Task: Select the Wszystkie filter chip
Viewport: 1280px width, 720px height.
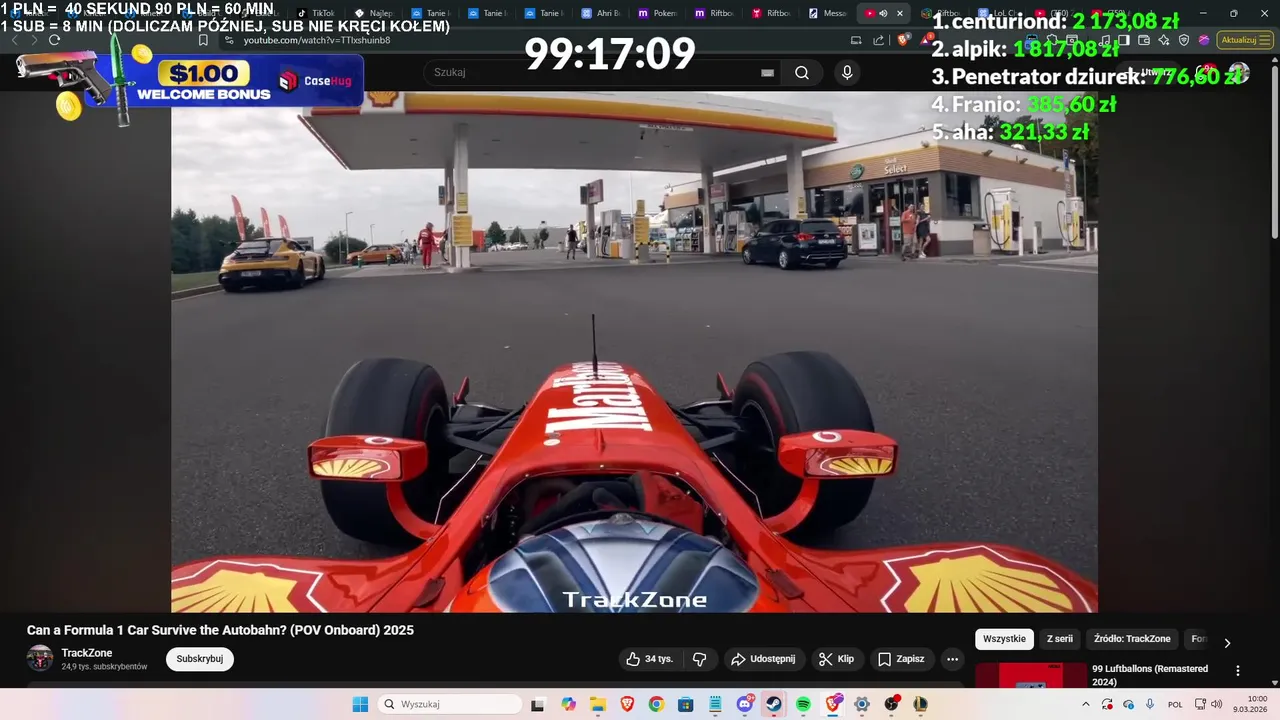Action: click(1004, 639)
